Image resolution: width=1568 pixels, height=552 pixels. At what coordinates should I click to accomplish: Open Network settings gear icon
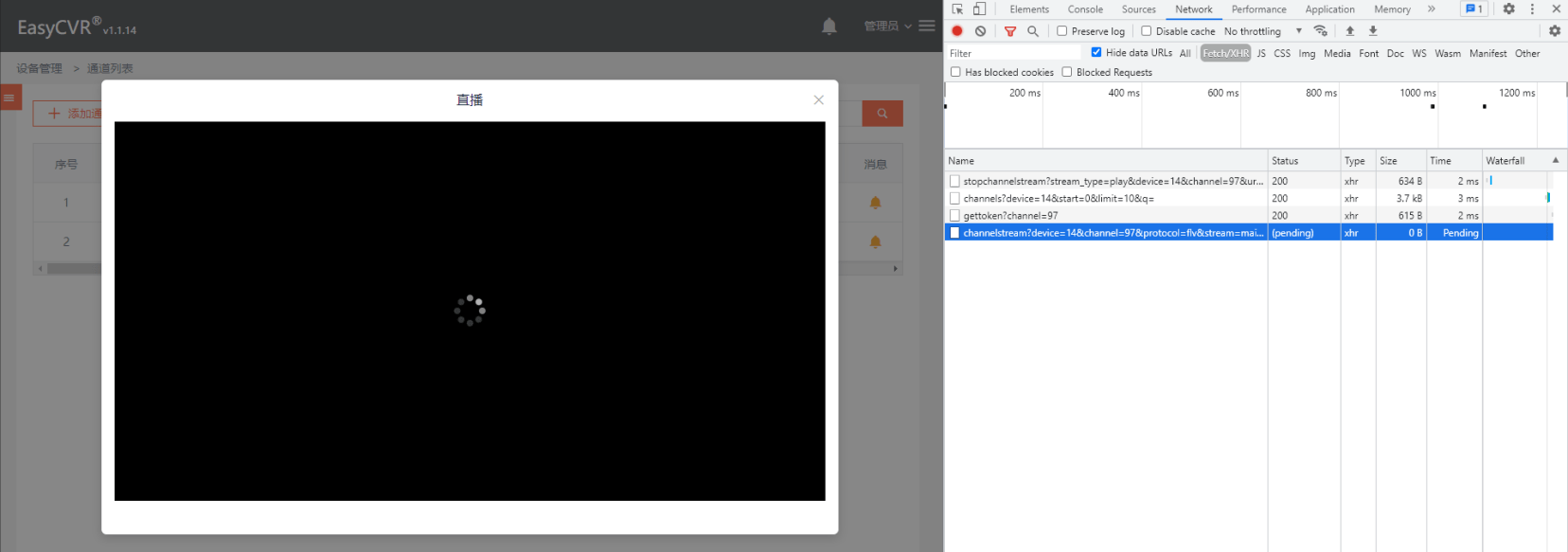[x=1554, y=31]
